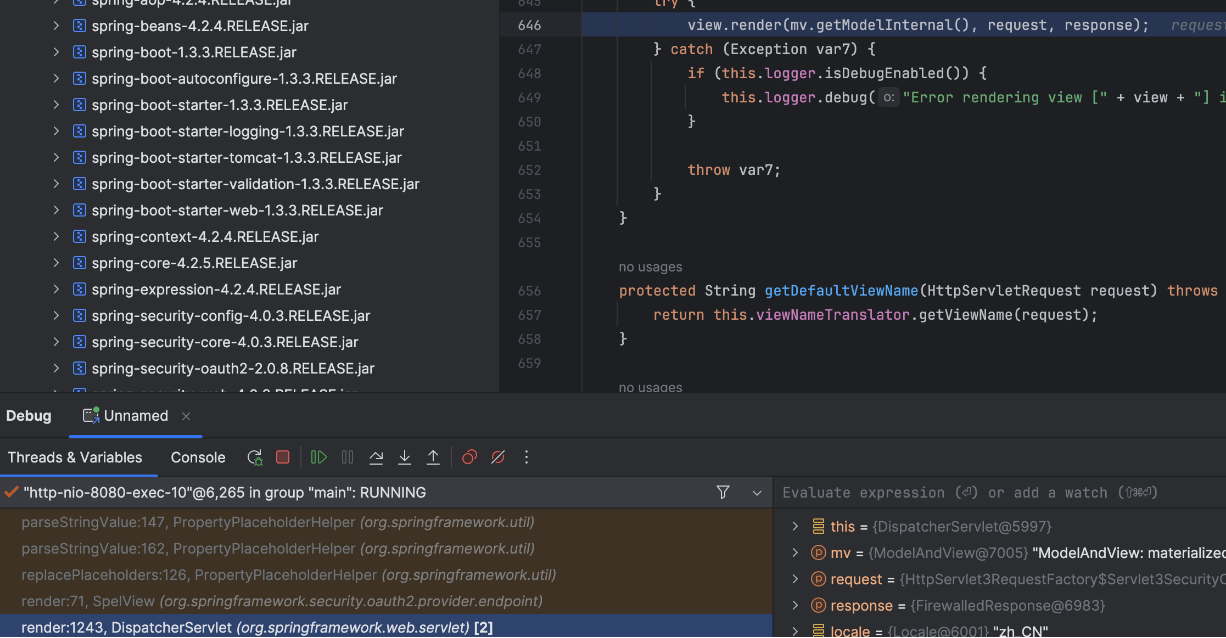Rerun the debug session
1226x638 pixels.
click(x=255, y=457)
